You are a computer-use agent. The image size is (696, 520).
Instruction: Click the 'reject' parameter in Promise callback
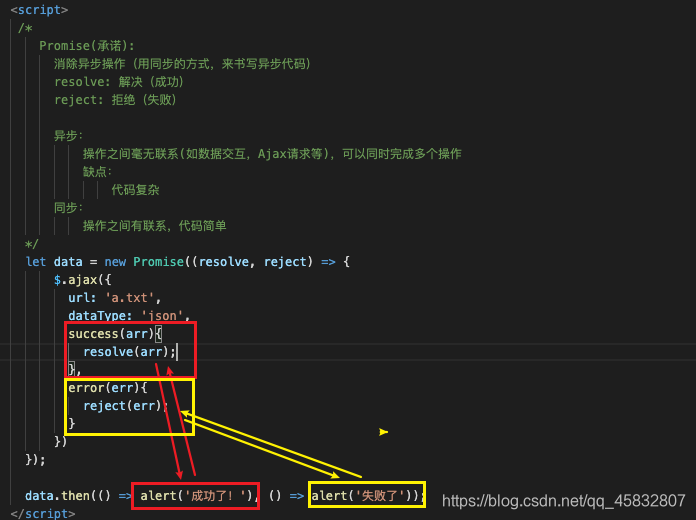pos(285,262)
